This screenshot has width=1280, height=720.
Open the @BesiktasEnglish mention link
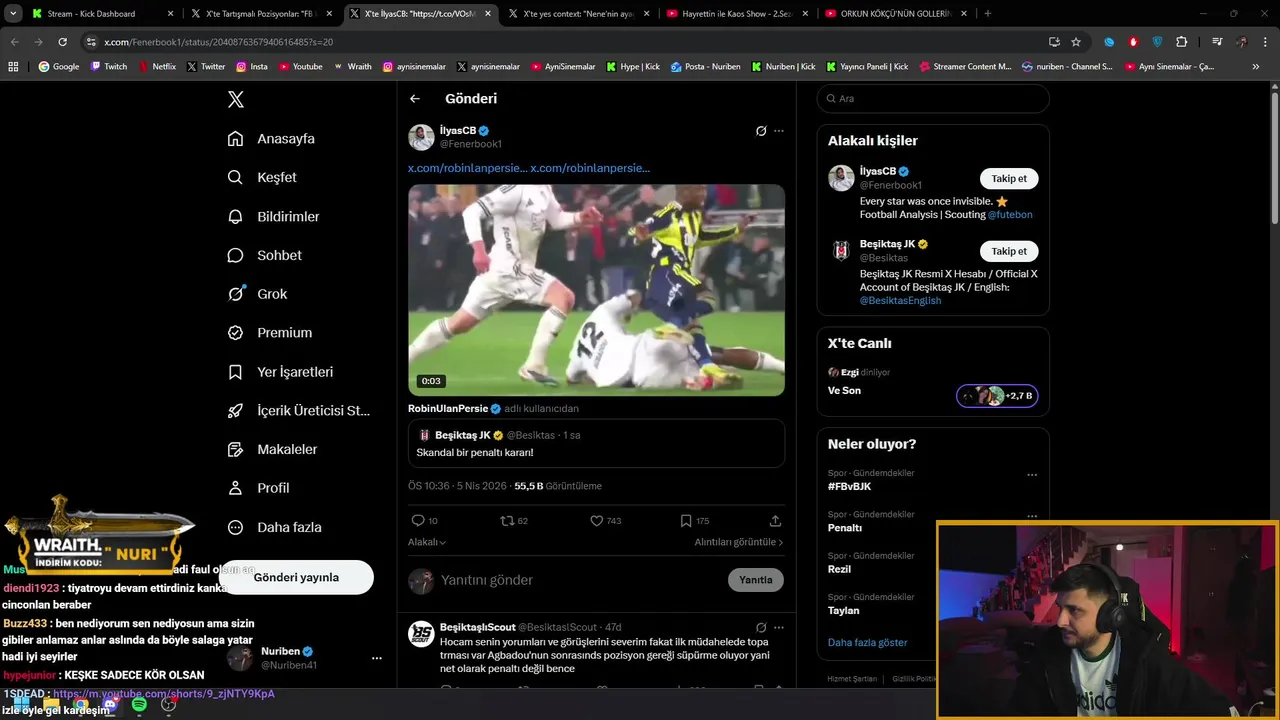pos(900,301)
